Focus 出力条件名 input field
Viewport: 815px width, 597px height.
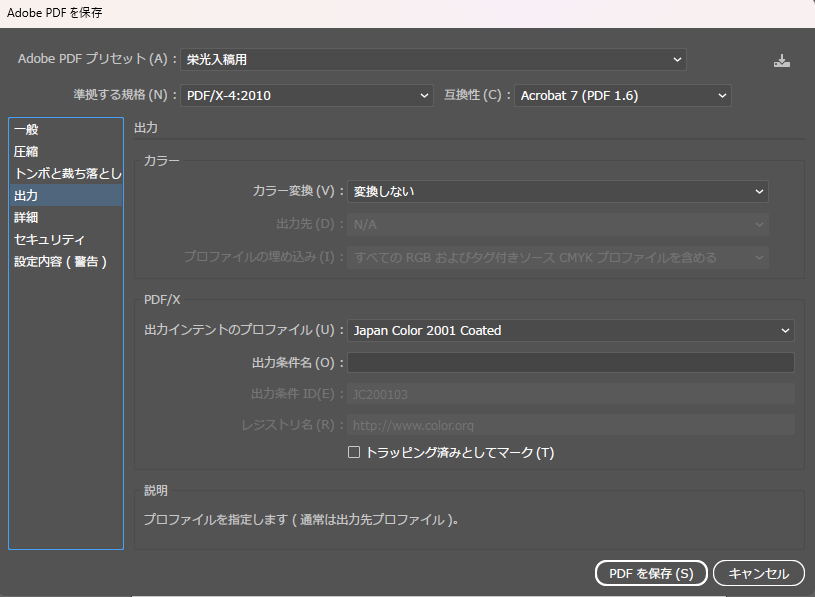(x=571, y=363)
